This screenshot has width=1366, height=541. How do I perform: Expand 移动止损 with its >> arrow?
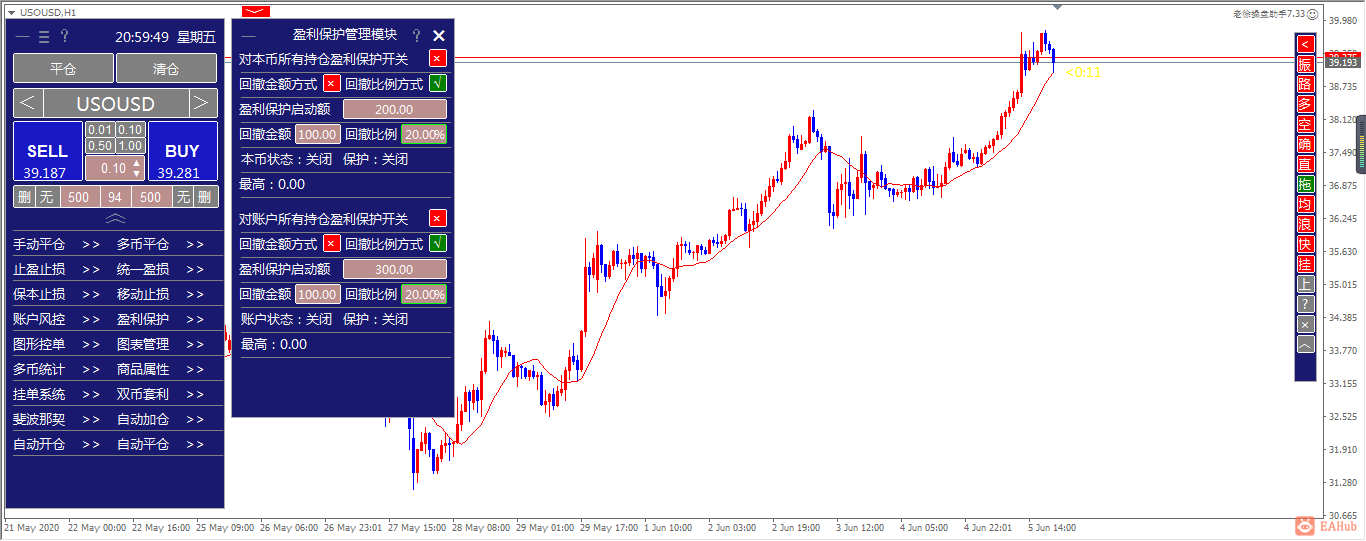[x=195, y=294]
